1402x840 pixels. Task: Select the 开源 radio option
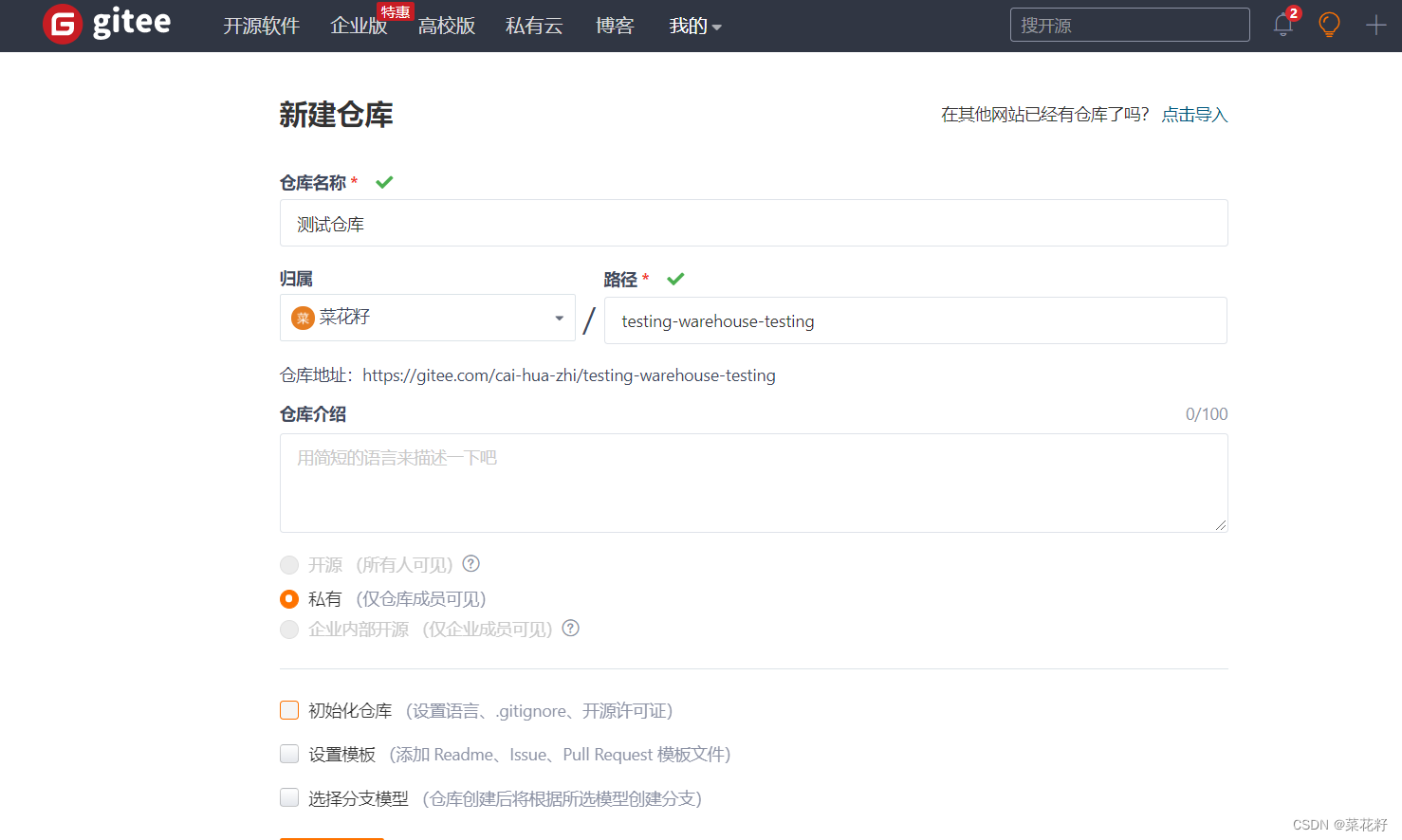(289, 565)
